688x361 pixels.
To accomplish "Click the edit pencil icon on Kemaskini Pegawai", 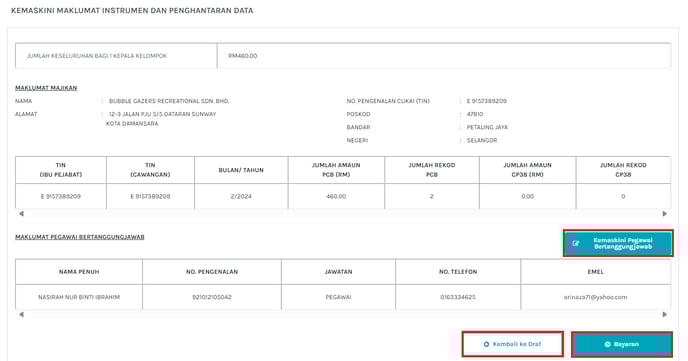I will click(576, 243).
